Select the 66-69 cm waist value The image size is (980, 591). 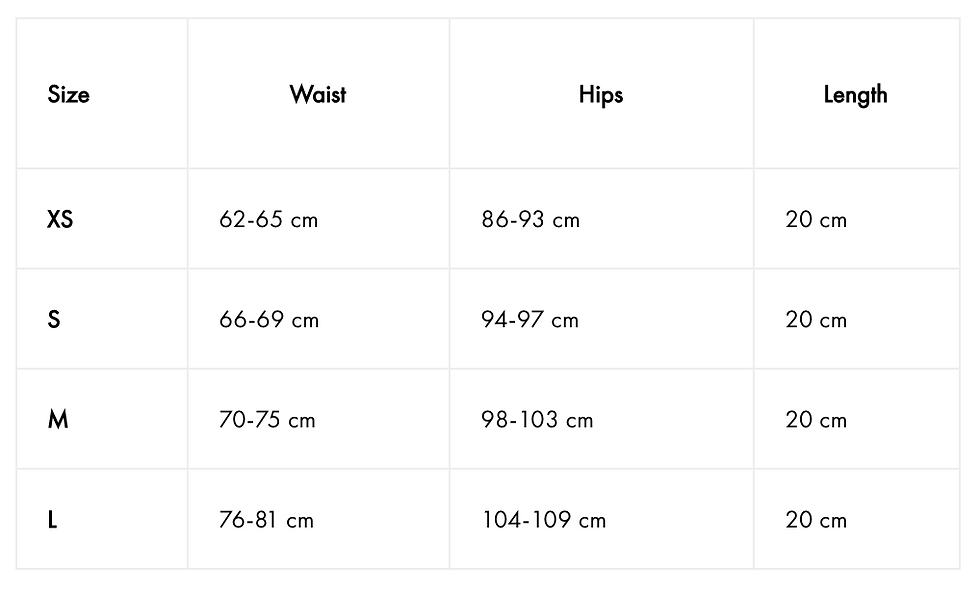(269, 320)
